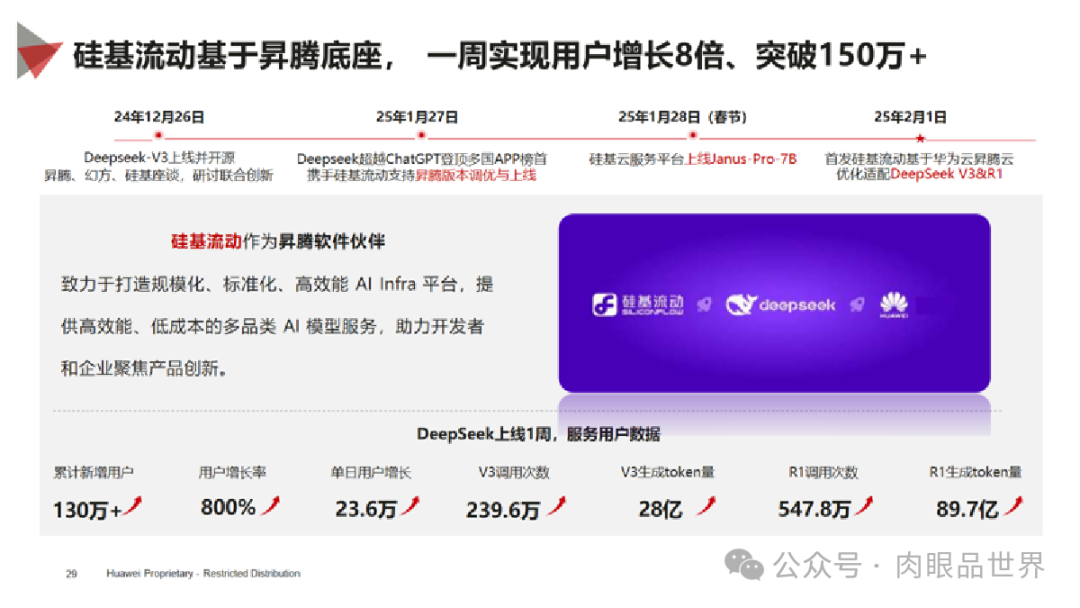Click the timeline dot under 25年1月27日
The height and width of the screenshot is (608, 1080).
click(421, 136)
